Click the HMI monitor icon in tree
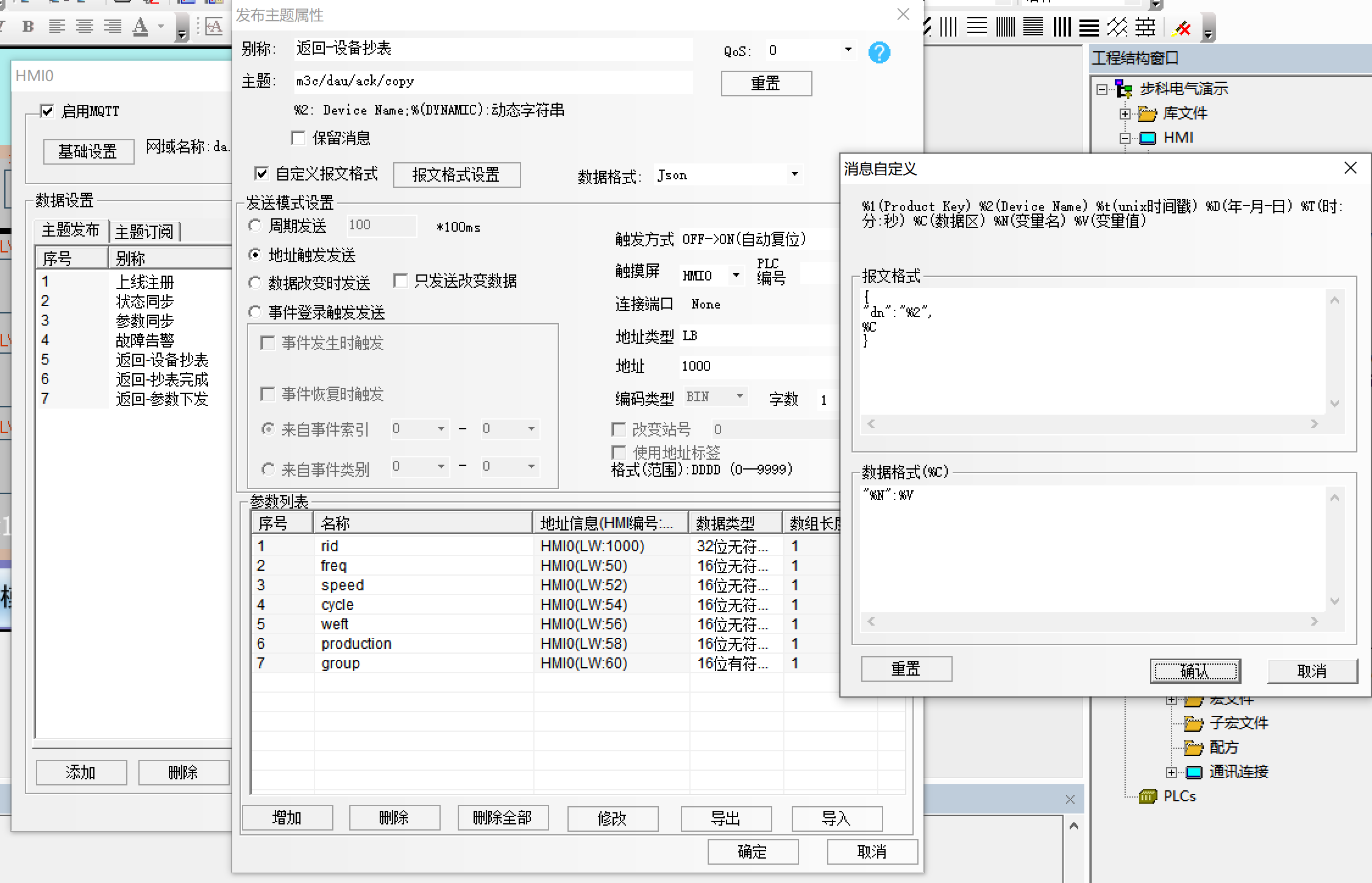This screenshot has width=1372, height=883. tap(1148, 138)
